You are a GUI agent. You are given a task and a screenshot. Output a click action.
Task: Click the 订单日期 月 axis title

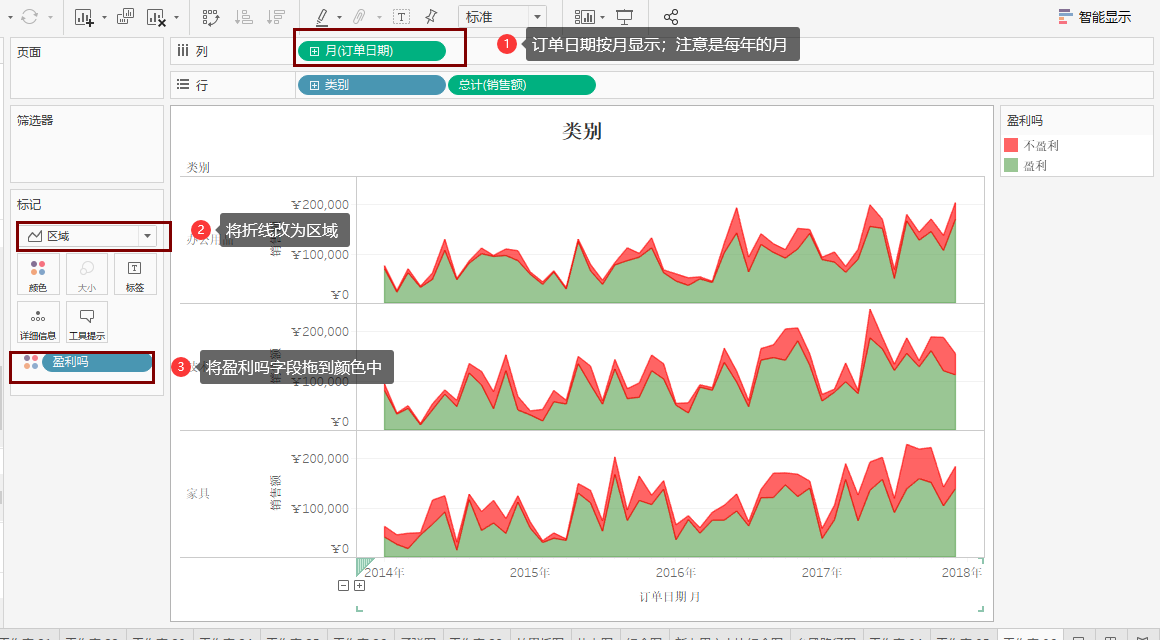(x=670, y=596)
